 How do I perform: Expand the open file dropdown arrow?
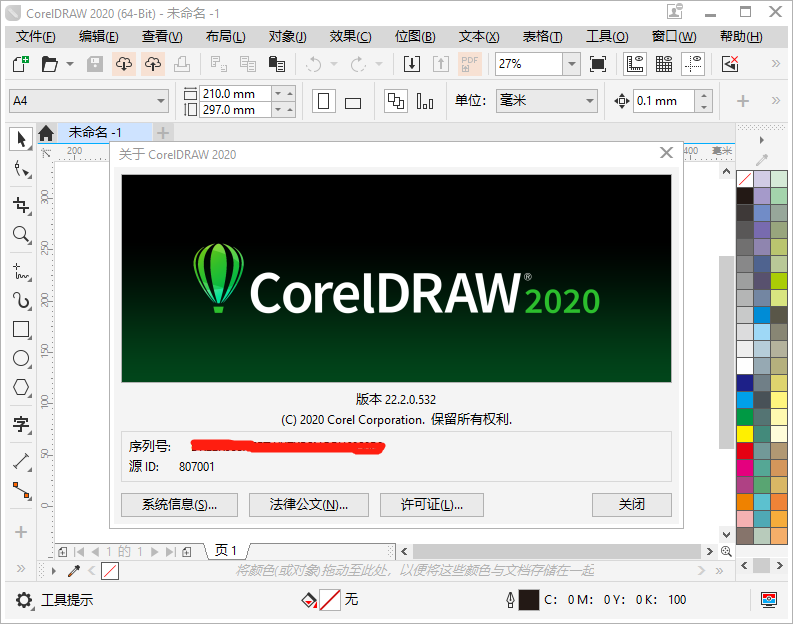70,64
